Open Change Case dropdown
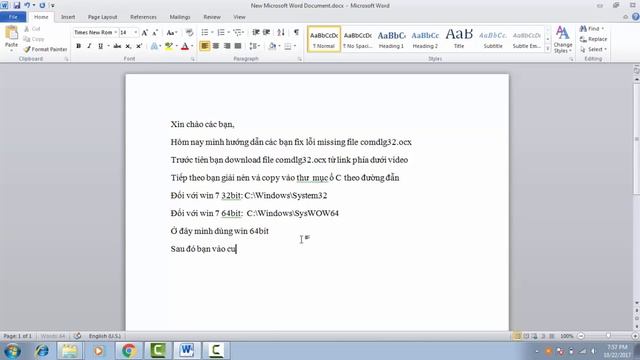Screen dimensions: 640x360 pos(171,32)
